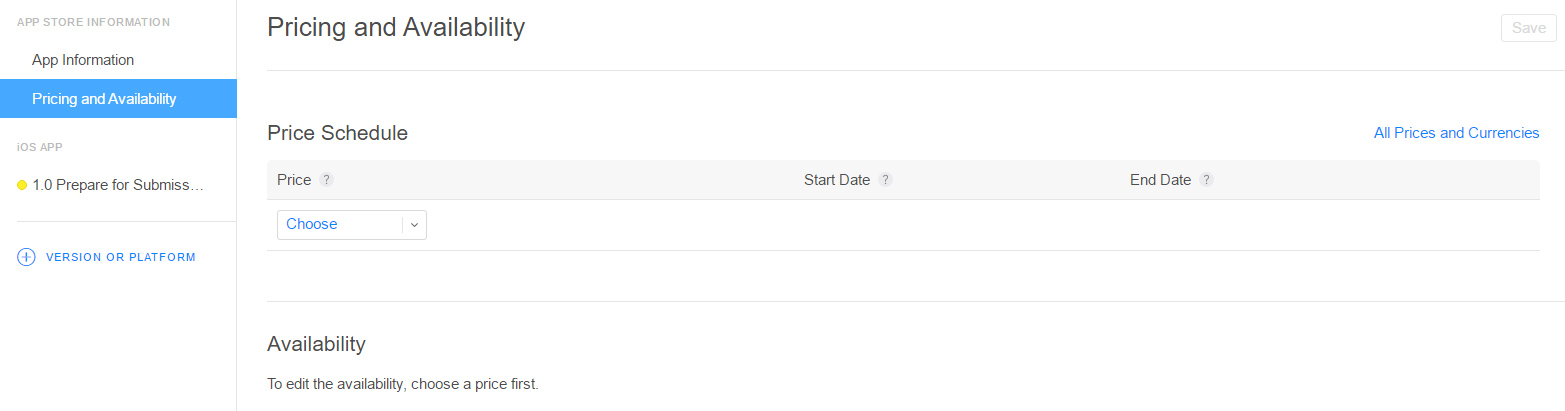
Task: Click the Start Date help icon
Action: 885,180
